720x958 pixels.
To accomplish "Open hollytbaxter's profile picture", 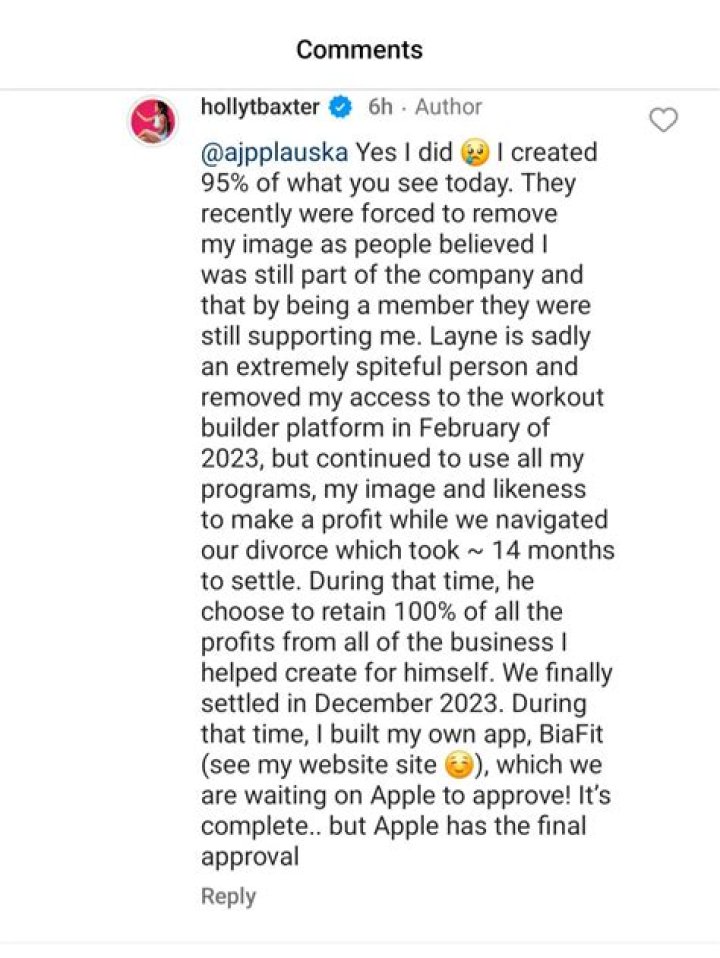I will [153, 123].
